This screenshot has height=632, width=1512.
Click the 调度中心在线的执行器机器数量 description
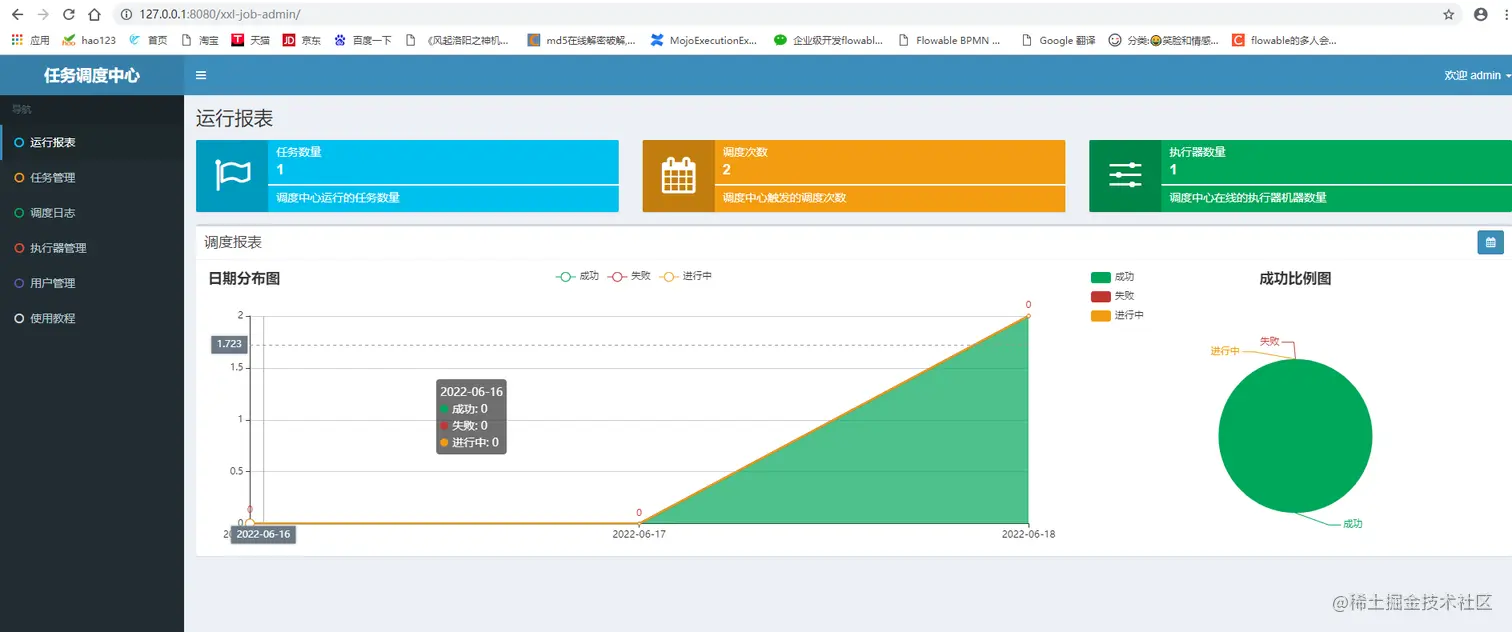(1248, 198)
